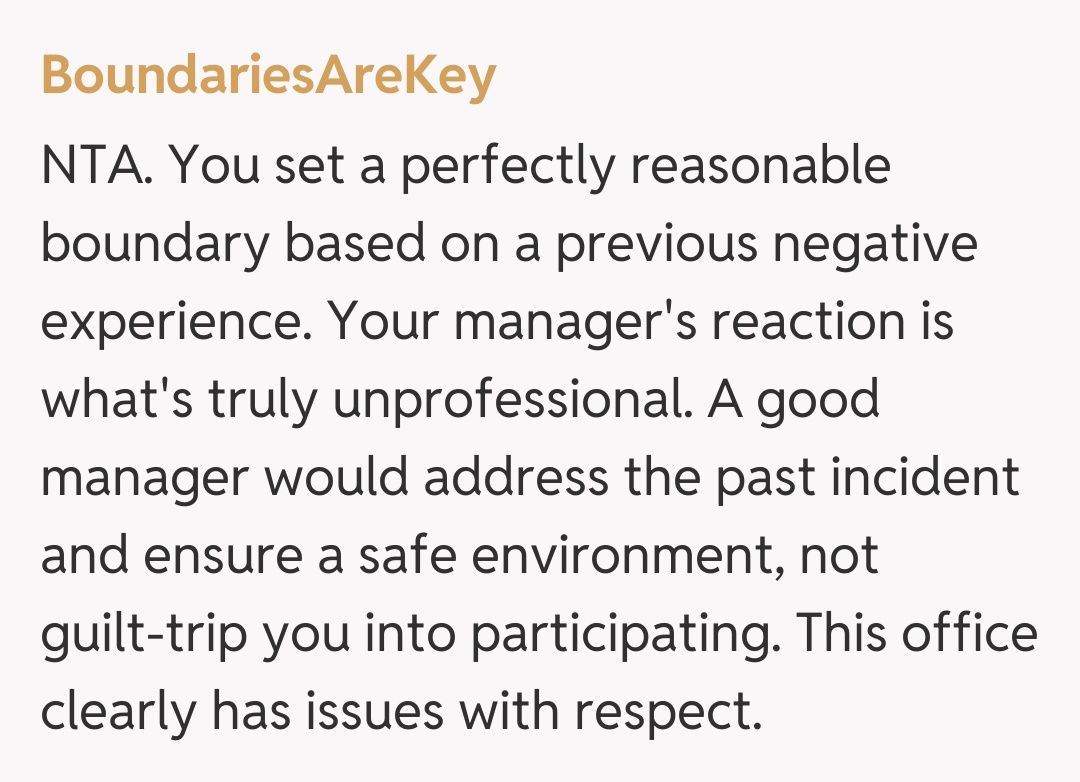Click the word "clearly" in the last line

click(x=119, y=712)
